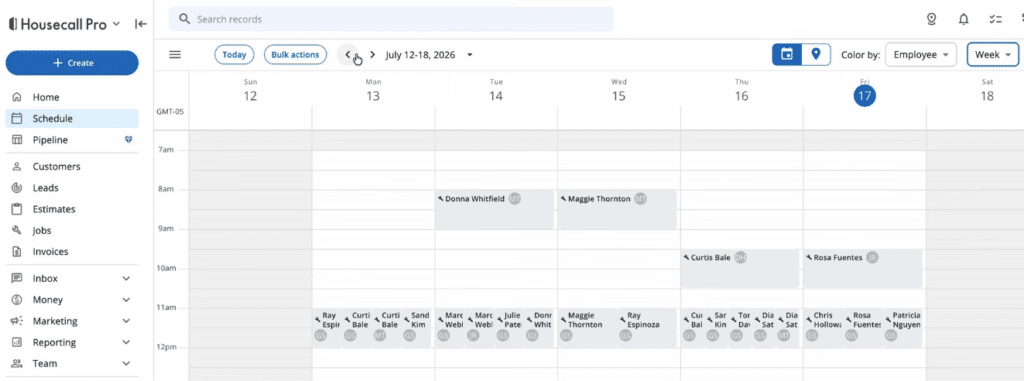Screen dimensions: 1024x381
Task: Open the notifications bell
Action: click(x=963, y=20)
